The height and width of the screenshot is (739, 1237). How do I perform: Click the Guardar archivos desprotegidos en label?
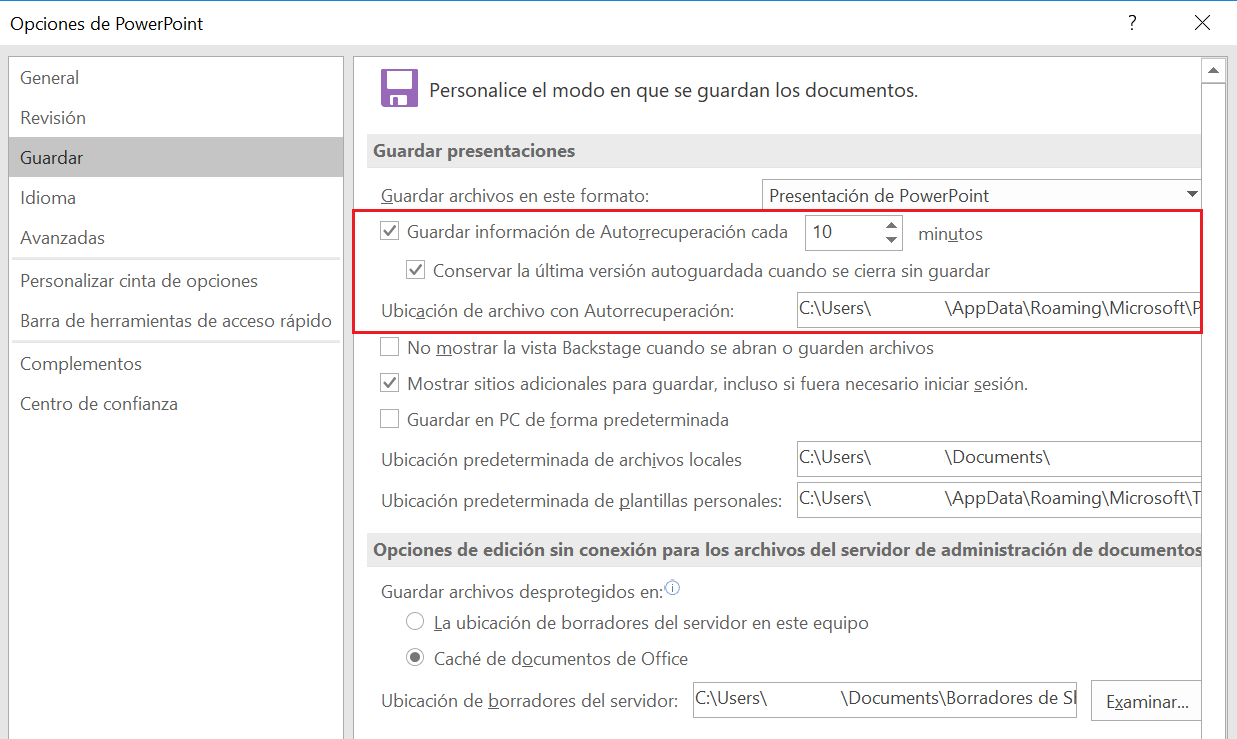522,592
